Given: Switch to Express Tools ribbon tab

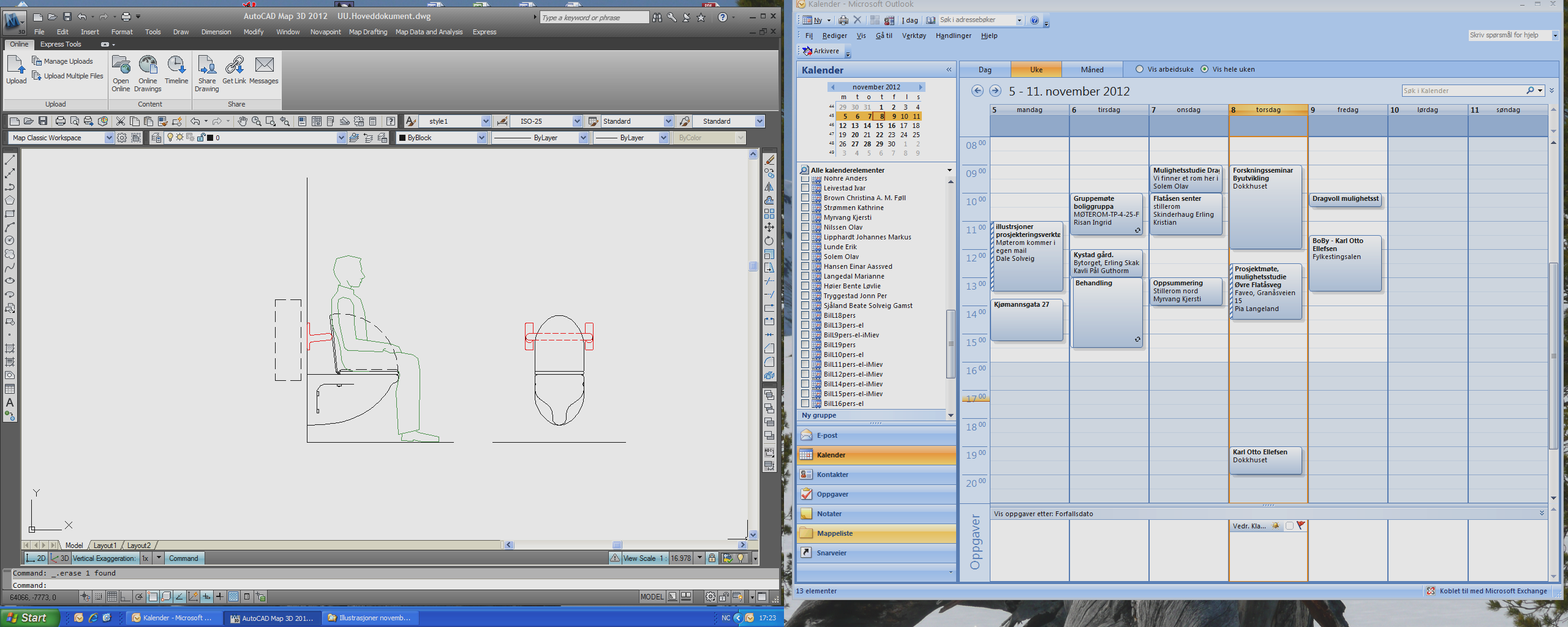Looking at the screenshot, I should [61, 44].
